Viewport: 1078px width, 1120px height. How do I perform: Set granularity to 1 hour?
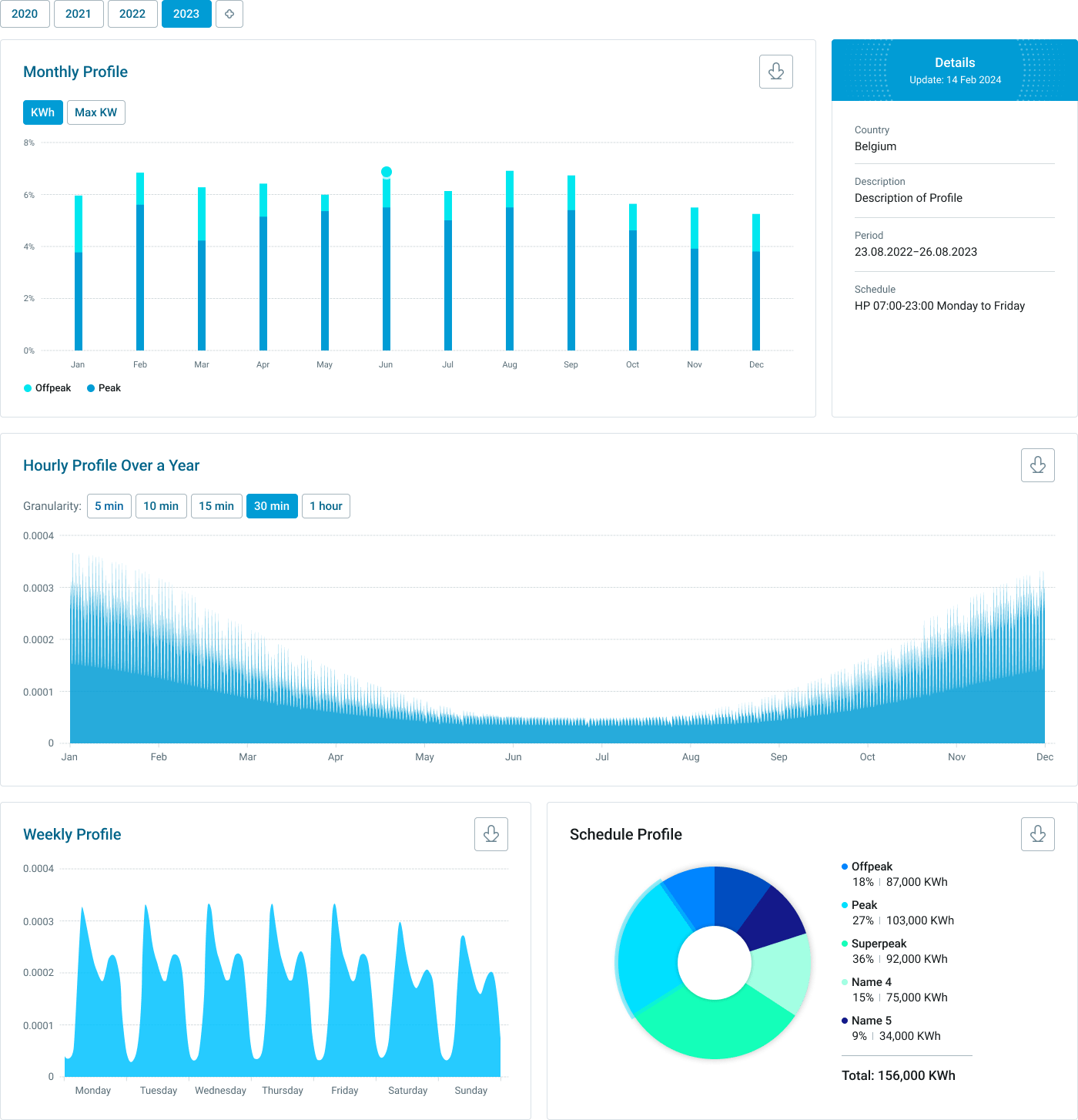pos(326,506)
